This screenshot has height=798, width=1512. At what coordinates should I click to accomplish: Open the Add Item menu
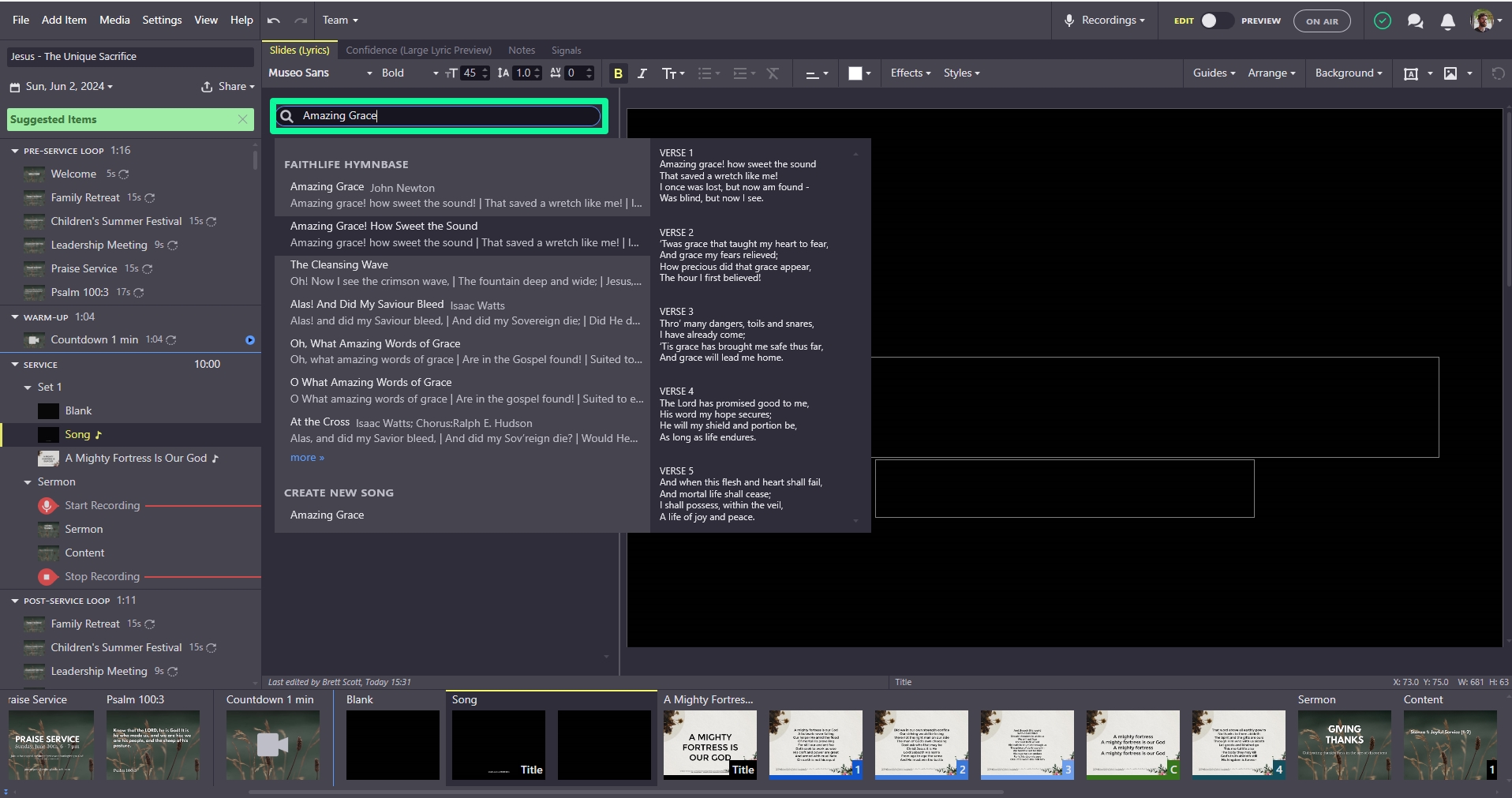(64, 21)
